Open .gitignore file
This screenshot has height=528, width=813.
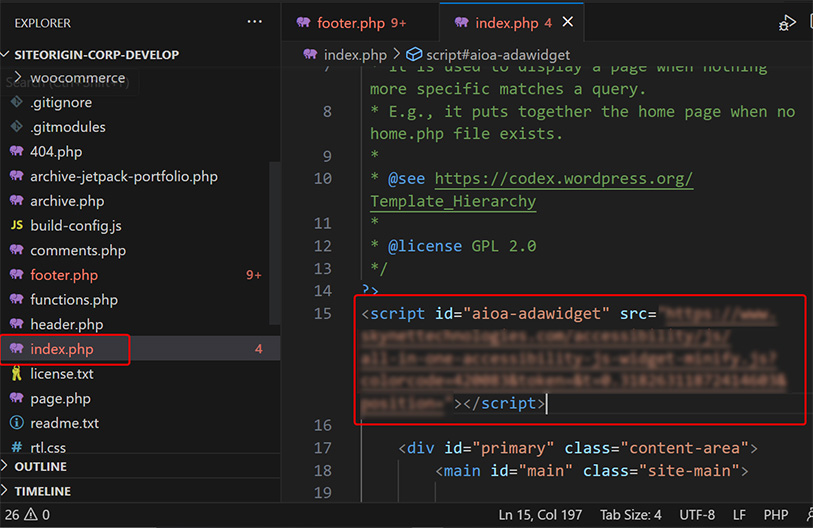click(61, 103)
